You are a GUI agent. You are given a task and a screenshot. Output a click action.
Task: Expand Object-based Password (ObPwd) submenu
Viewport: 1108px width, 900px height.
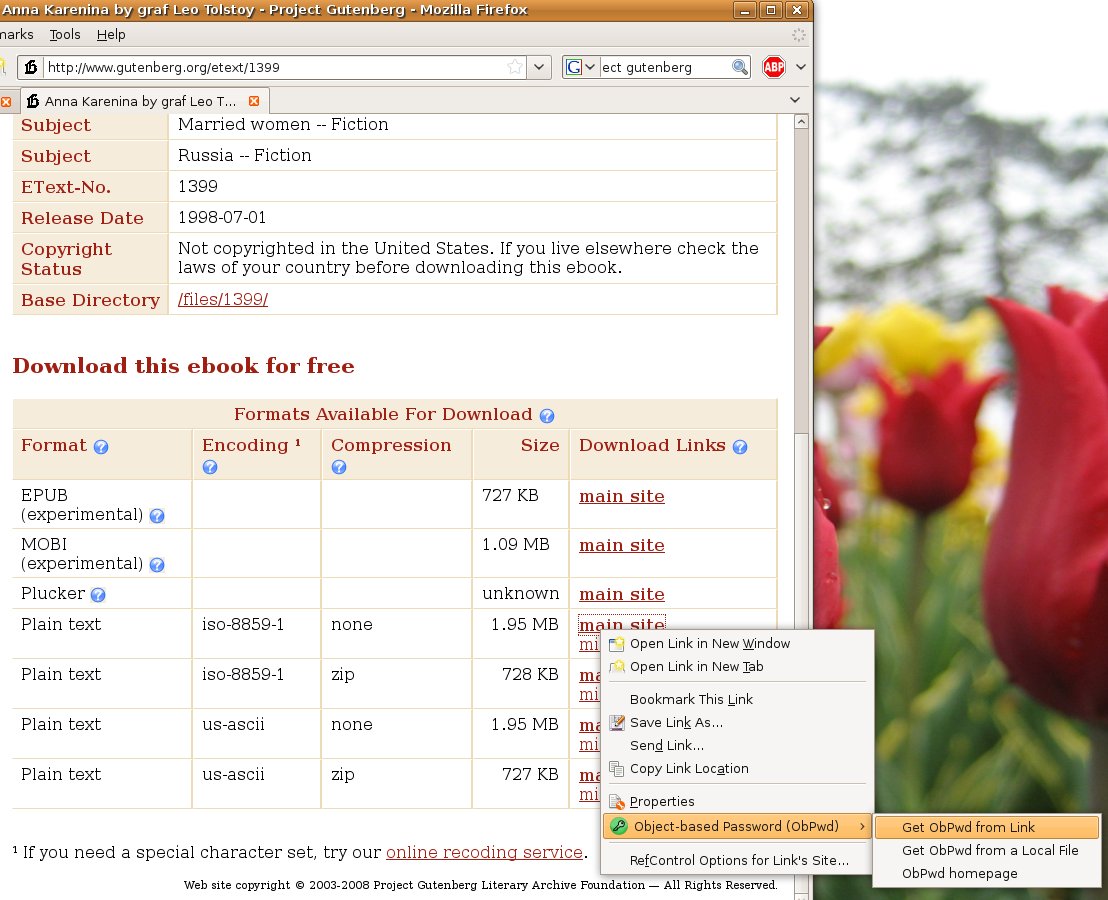pos(736,827)
